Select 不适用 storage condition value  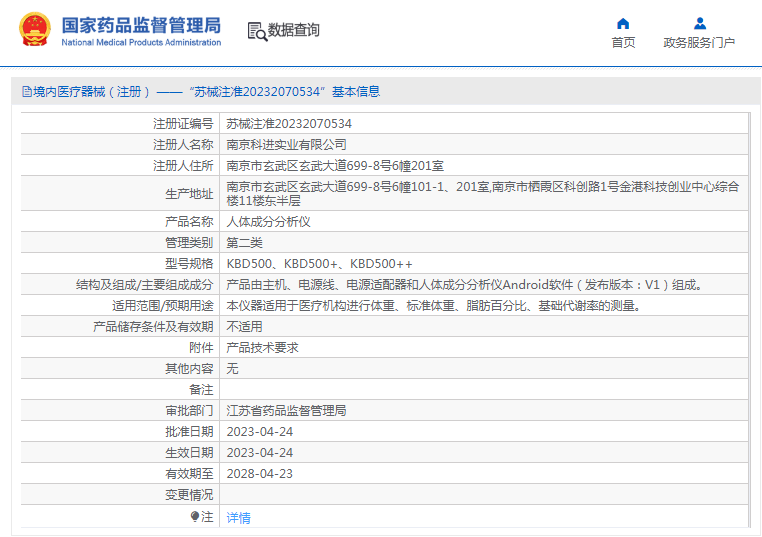244,327
